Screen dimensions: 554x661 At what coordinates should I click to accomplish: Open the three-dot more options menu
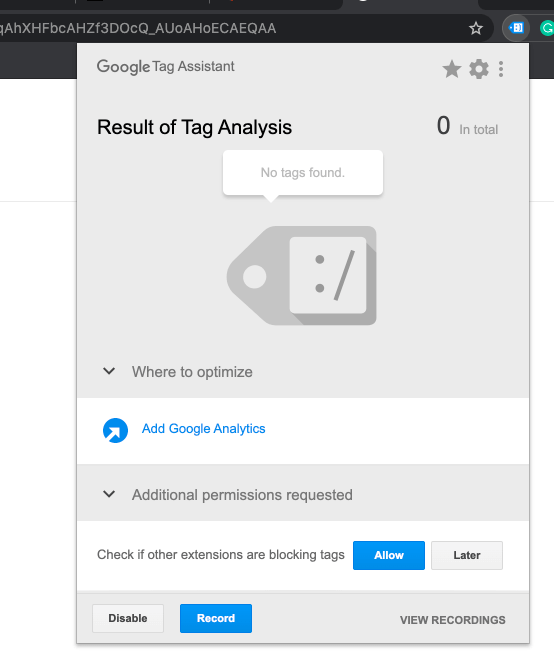click(501, 69)
